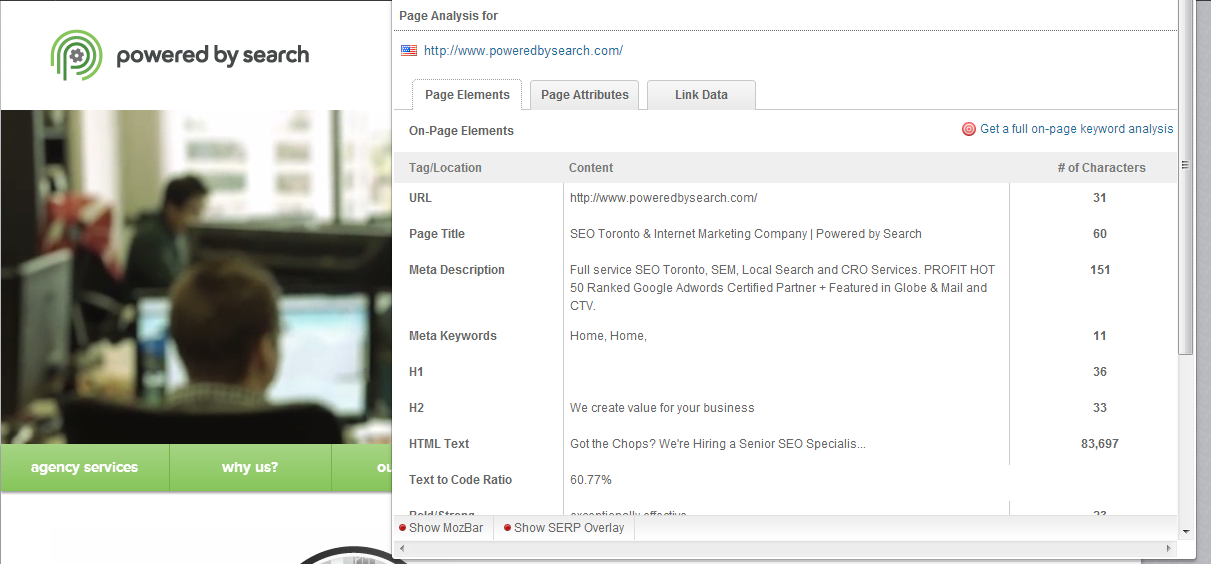The width and height of the screenshot is (1211, 564).
Task: Click the character count 11
Action: pyautogui.click(x=1100, y=336)
